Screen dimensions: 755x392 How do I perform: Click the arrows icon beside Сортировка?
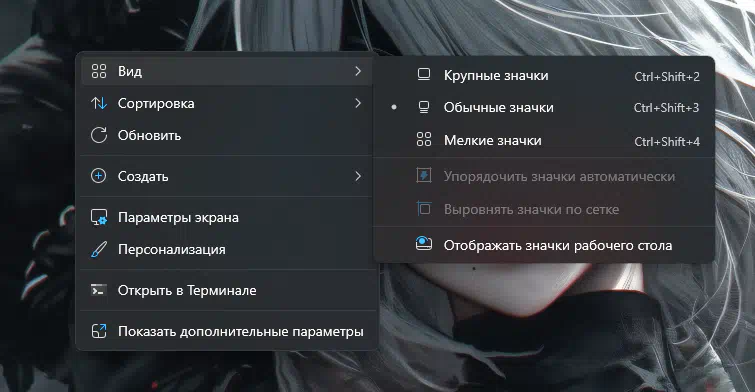99,103
